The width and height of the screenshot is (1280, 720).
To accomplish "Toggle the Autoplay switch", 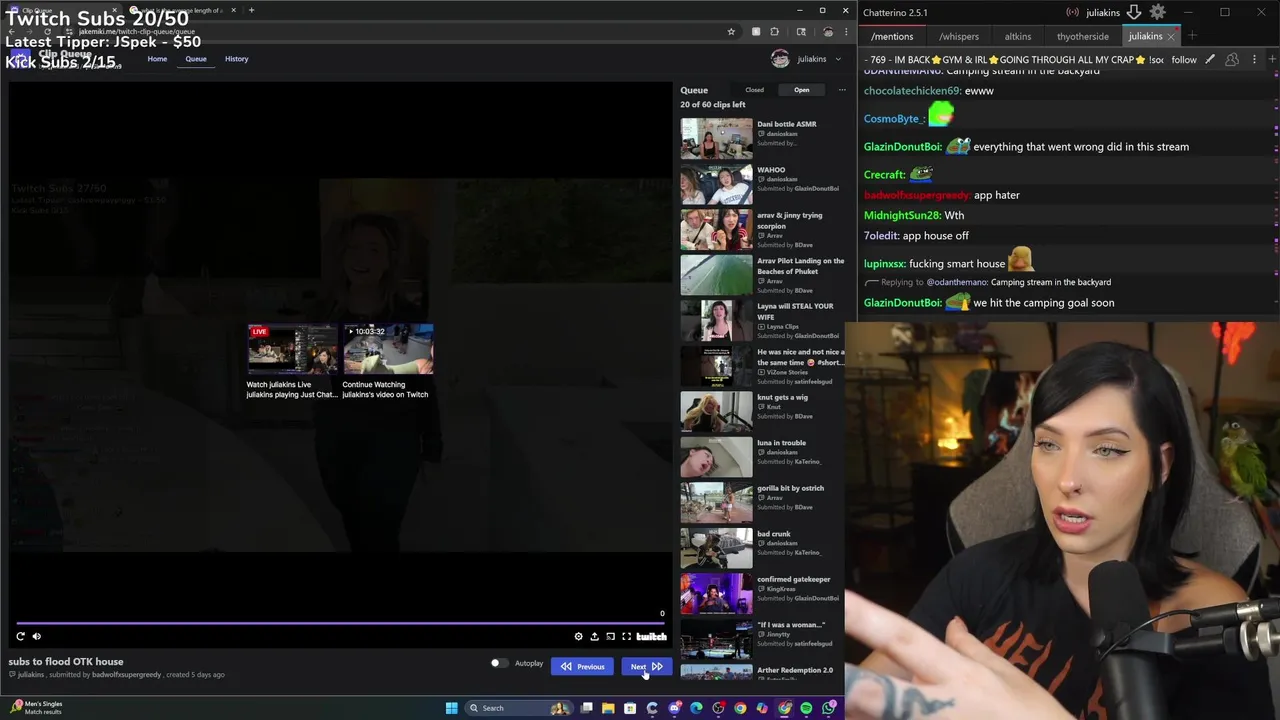I will (x=499, y=663).
